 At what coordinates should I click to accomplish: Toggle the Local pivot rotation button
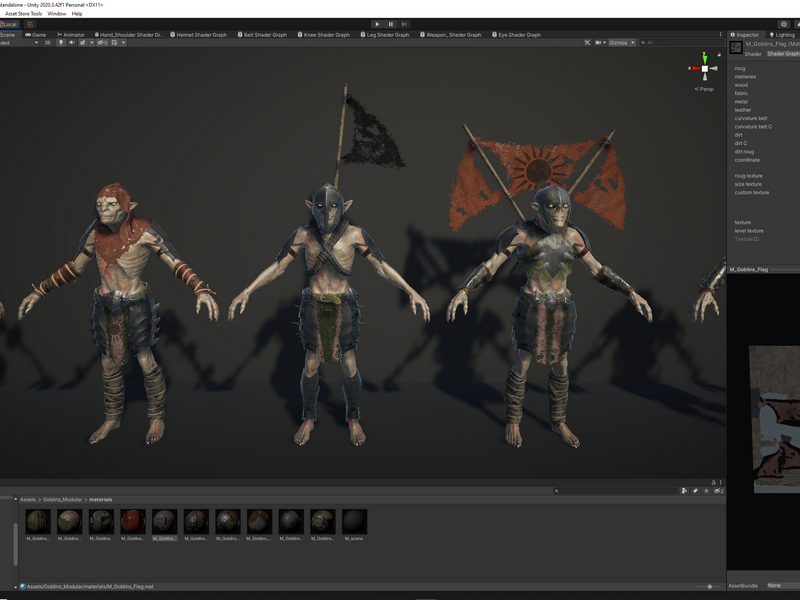coord(9,24)
